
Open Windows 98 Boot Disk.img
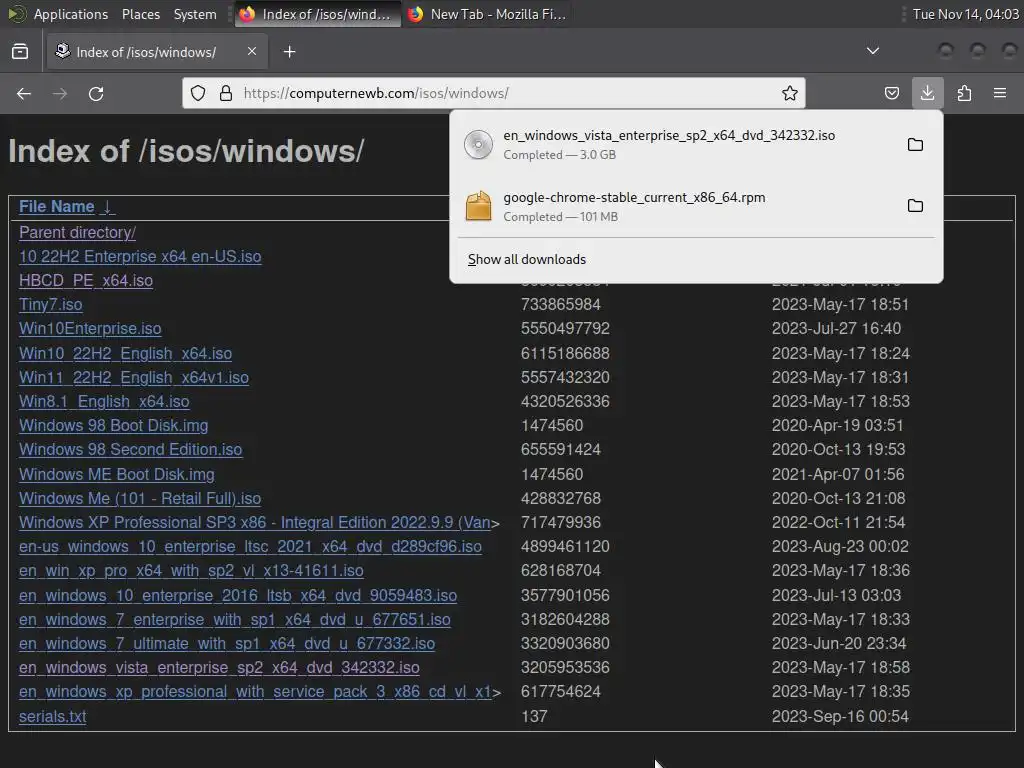(114, 426)
